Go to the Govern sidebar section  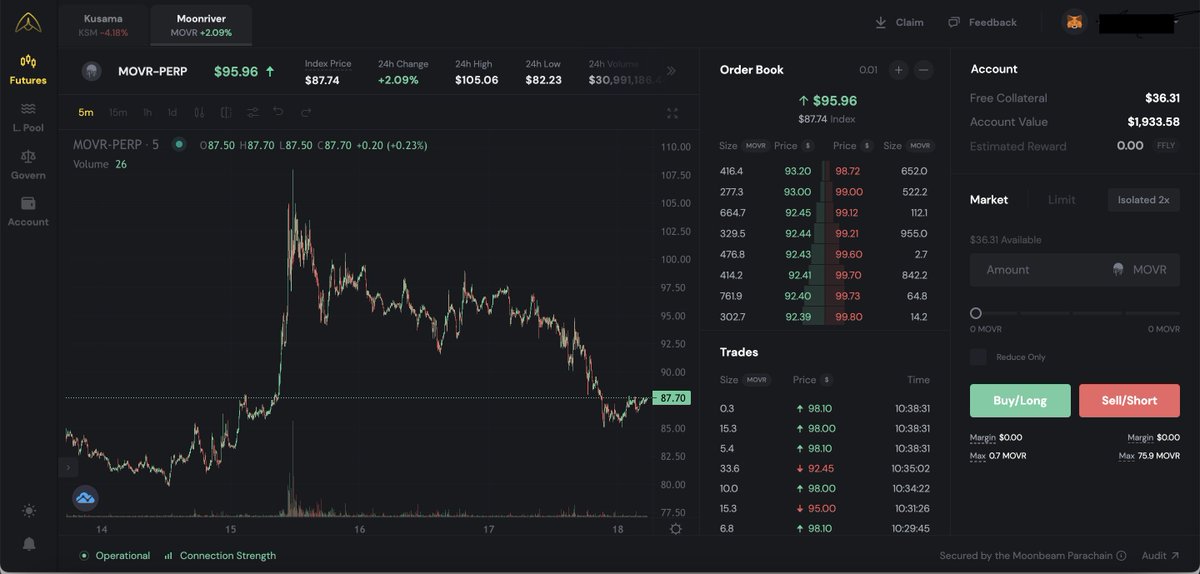[28, 165]
